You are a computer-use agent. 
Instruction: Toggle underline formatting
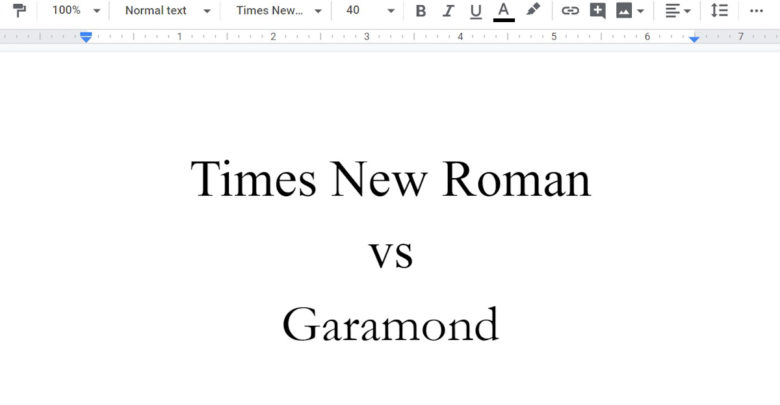(476, 11)
